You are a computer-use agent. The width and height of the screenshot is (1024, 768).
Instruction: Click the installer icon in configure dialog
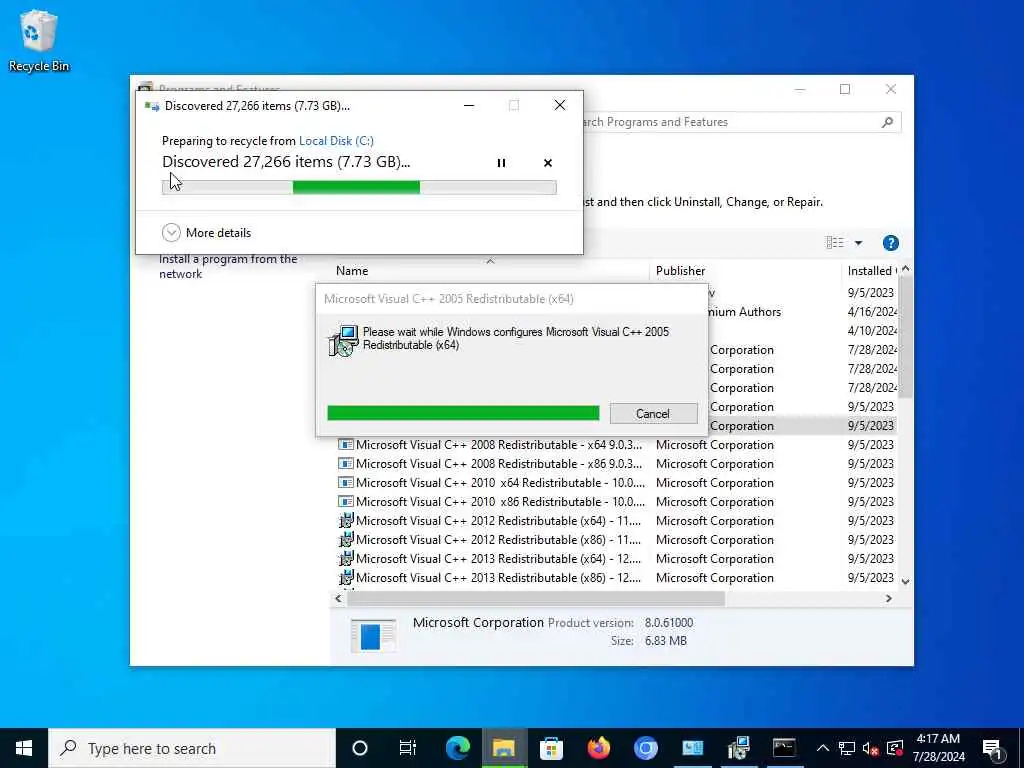(344, 340)
